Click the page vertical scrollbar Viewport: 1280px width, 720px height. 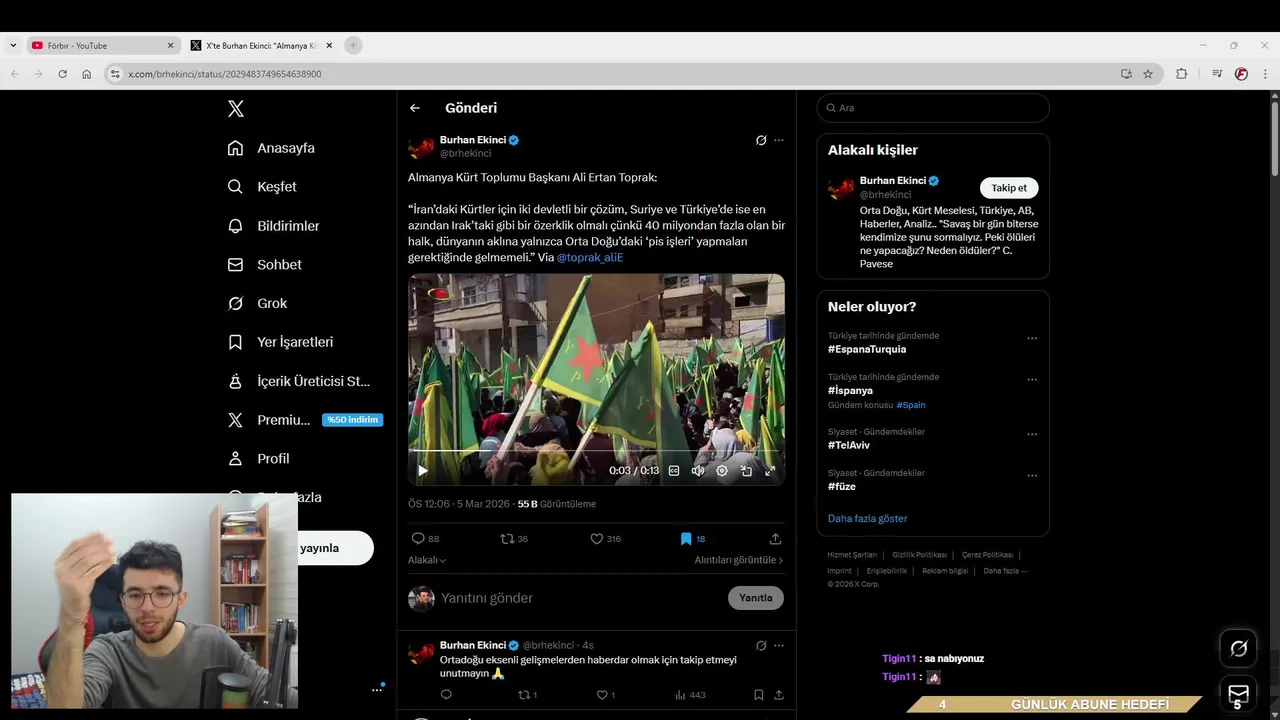coord(1274,140)
